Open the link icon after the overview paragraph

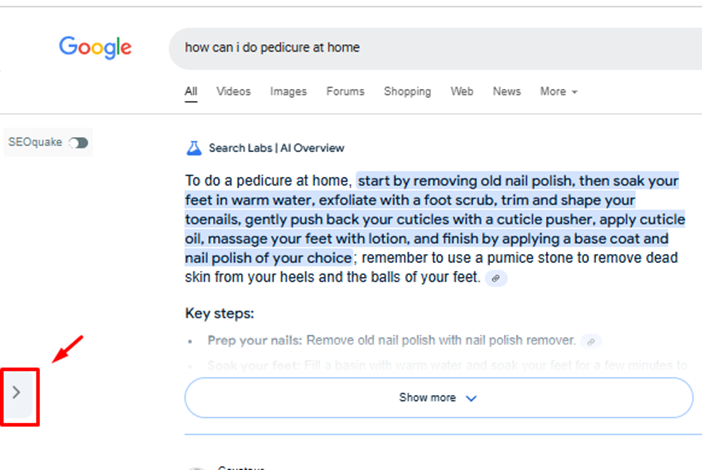click(496, 278)
